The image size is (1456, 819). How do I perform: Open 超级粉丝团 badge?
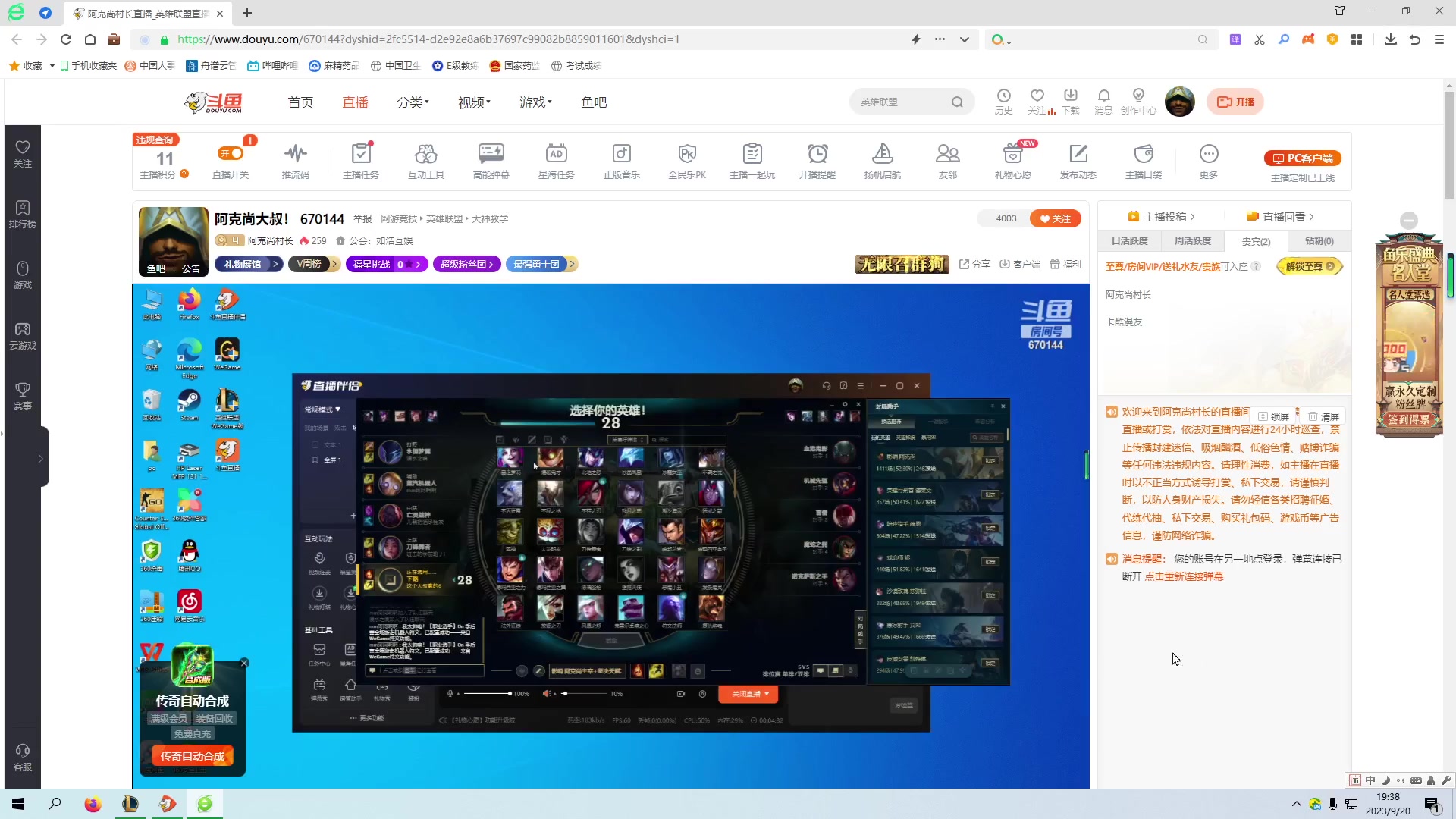(x=467, y=264)
